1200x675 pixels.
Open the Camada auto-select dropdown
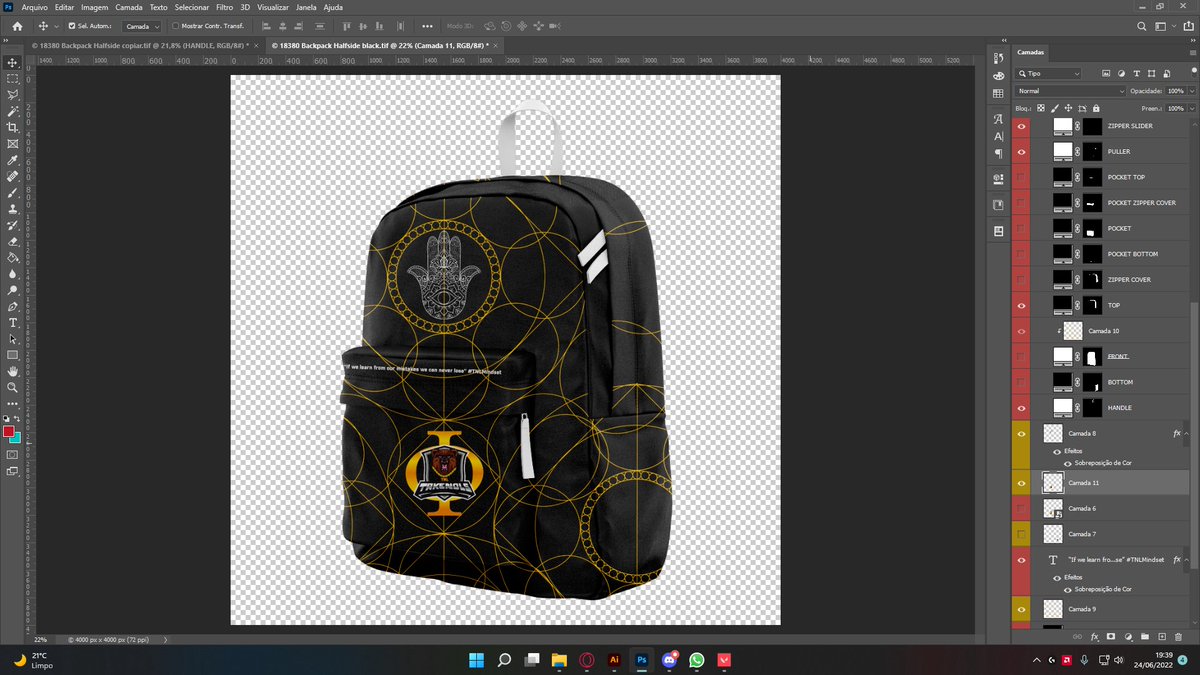coord(143,26)
